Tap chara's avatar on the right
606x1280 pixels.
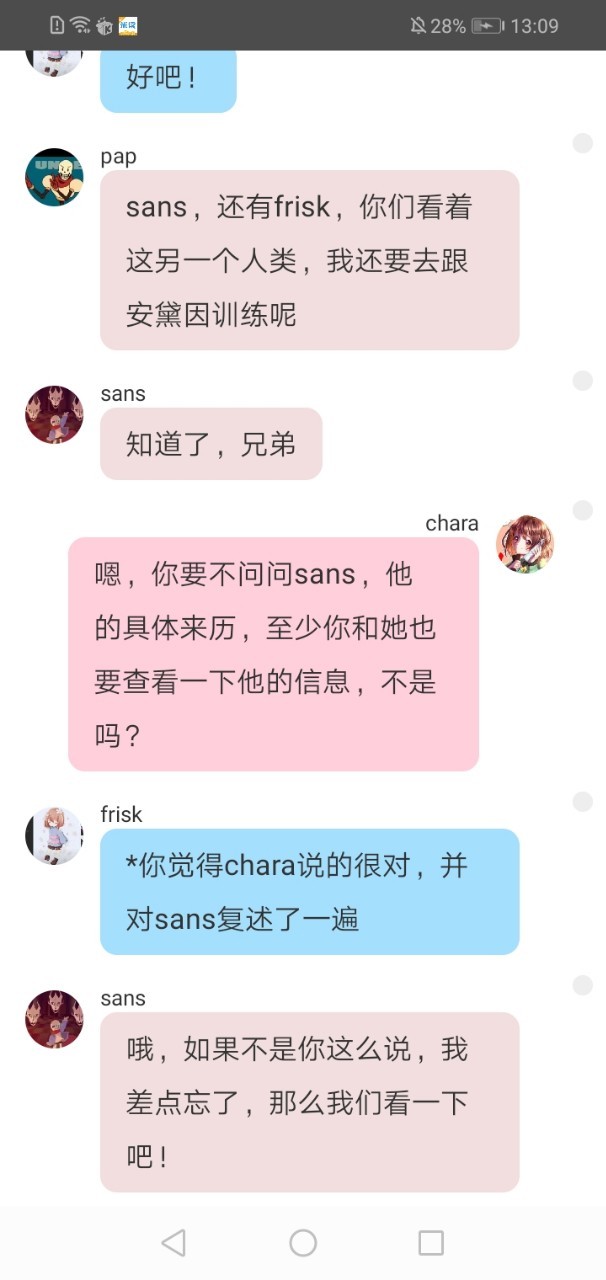pos(525,544)
